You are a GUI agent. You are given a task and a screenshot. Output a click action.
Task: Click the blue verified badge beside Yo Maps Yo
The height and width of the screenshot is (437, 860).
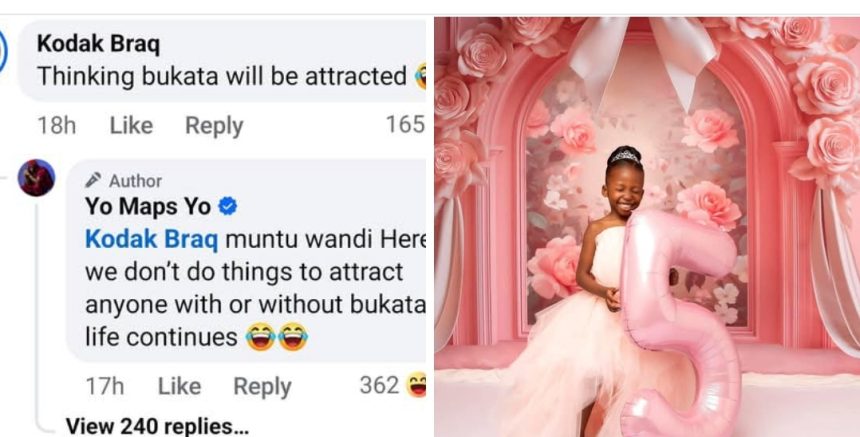click(228, 207)
